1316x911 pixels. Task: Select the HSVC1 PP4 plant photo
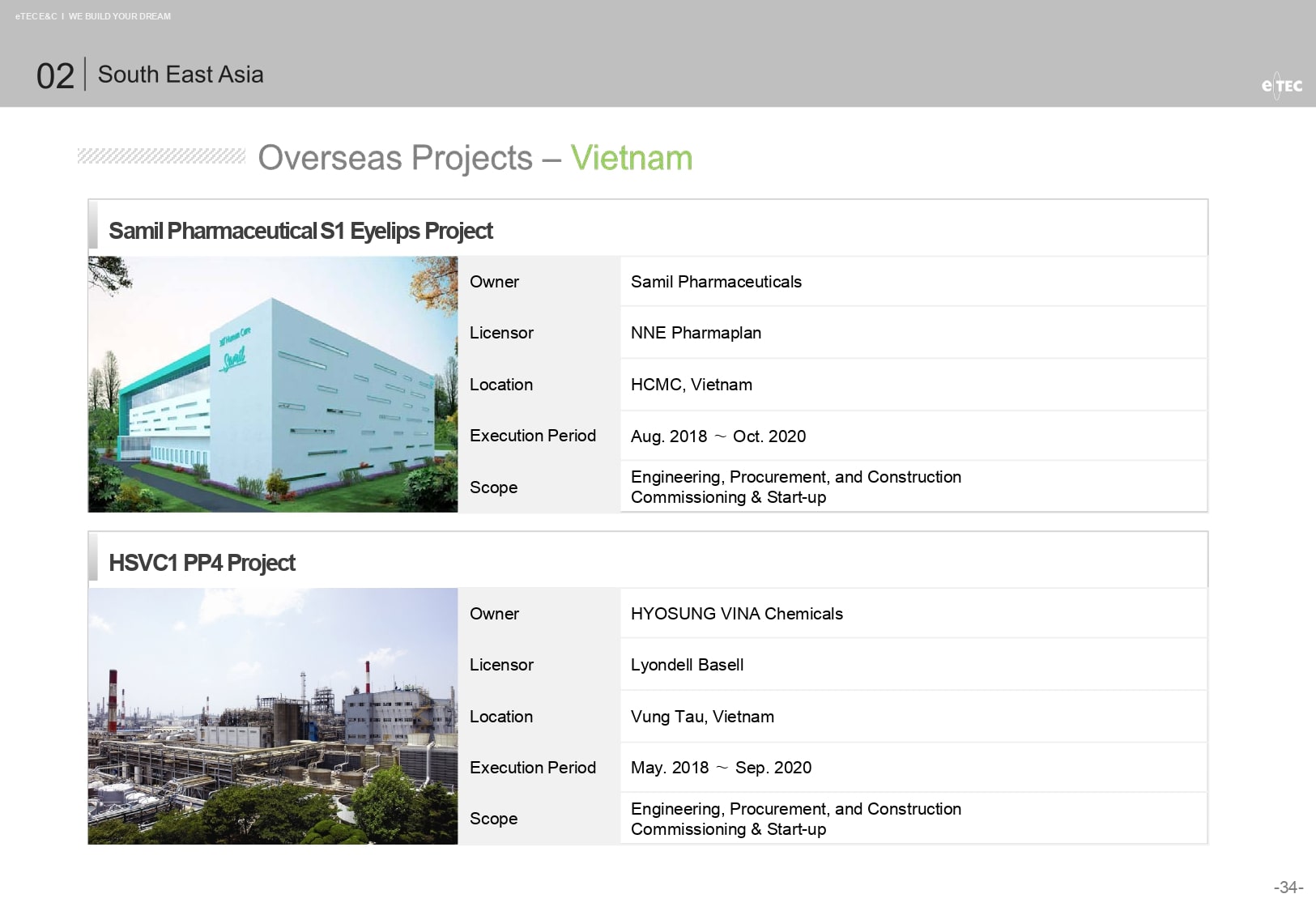click(273, 716)
